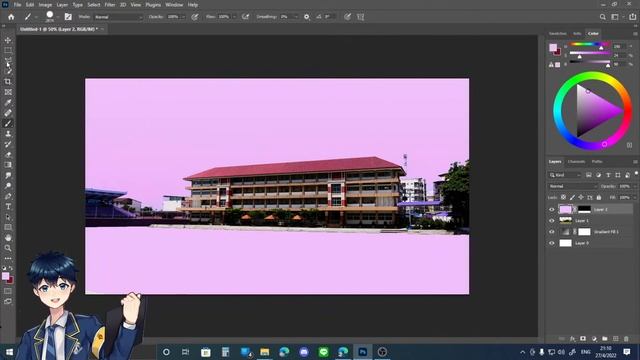Open the Image menu
This screenshot has width=640, height=360.
[45, 5]
